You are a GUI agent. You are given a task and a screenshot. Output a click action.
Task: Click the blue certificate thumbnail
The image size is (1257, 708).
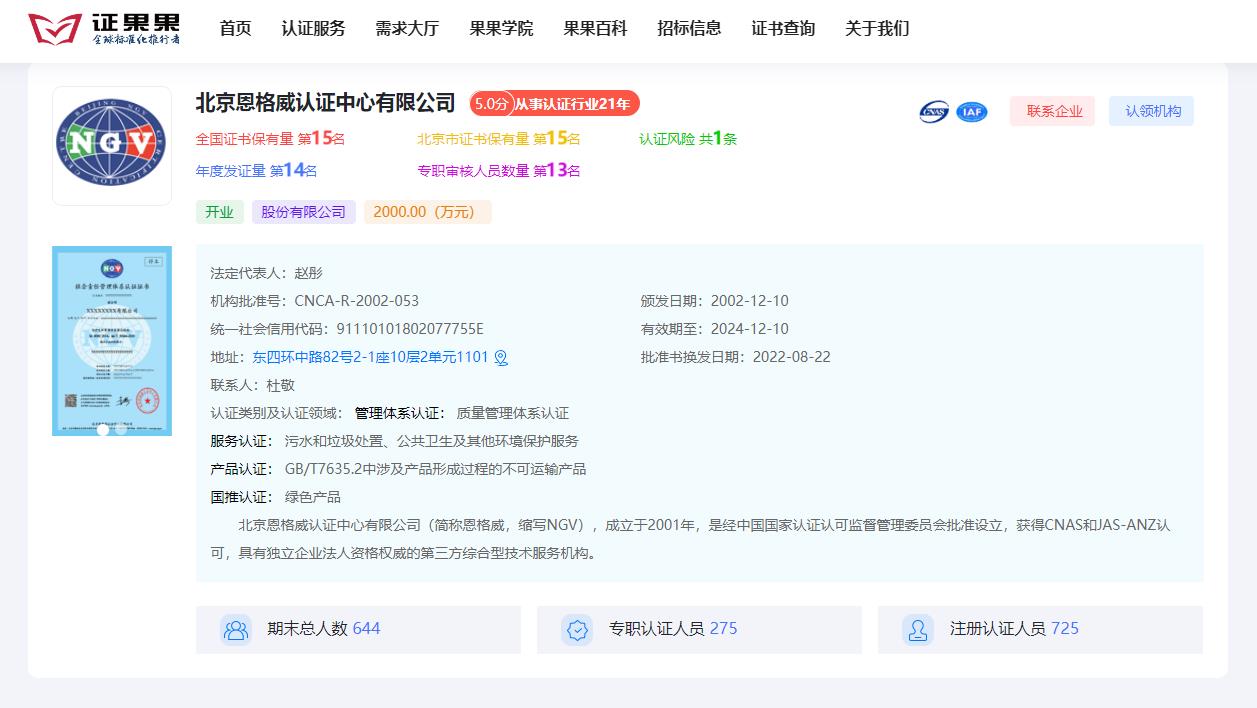[112, 340]
